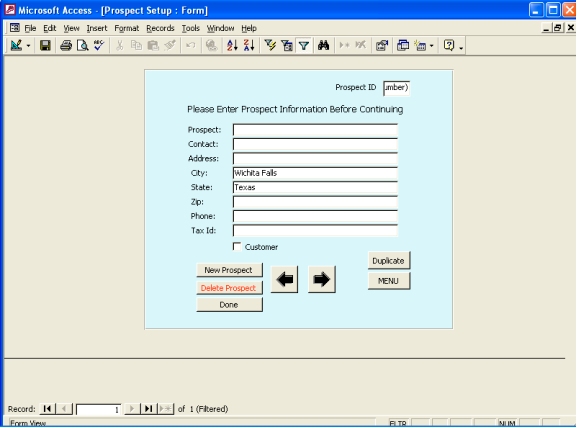Open toolbar options arrow next to Help icon
The width and height of the screenshot is (577, 428).
(461, 47)
